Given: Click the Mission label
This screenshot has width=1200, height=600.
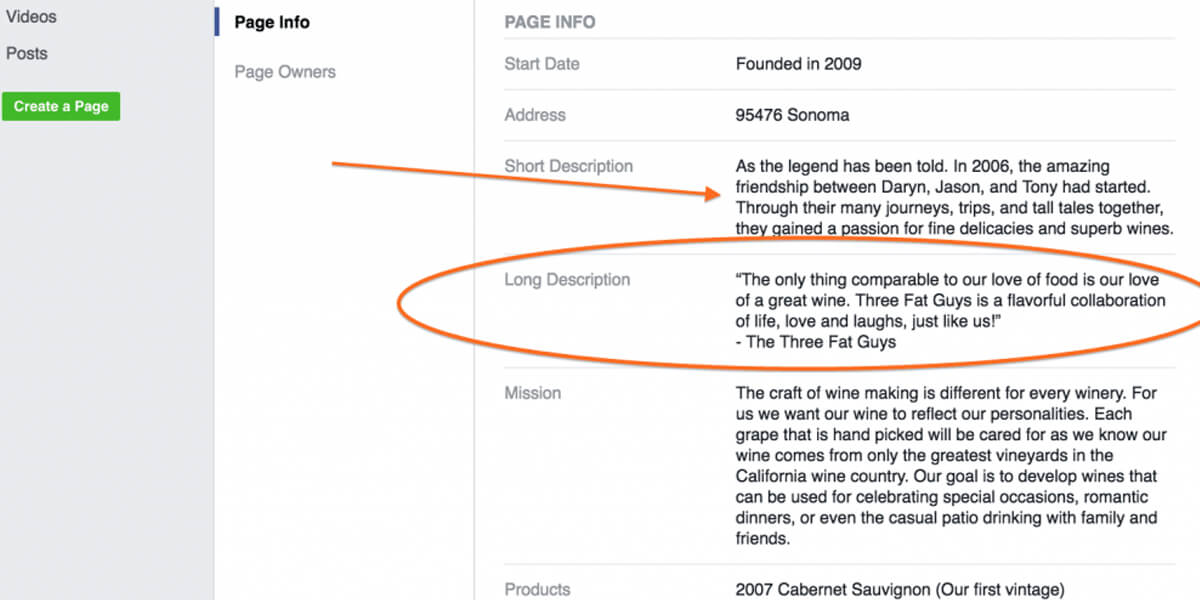Looking at the screenshot, I should click(x=533, y=392).
